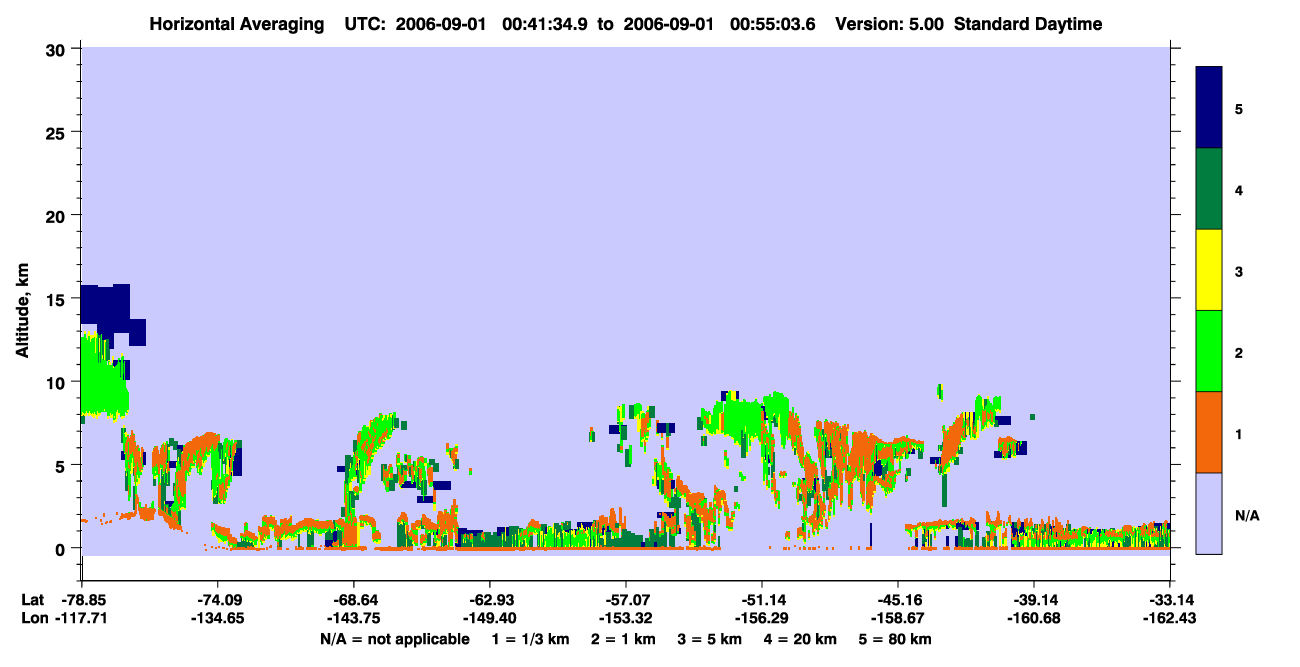Click the yellow 3 colorbar segment

[x=1209, y=270]
